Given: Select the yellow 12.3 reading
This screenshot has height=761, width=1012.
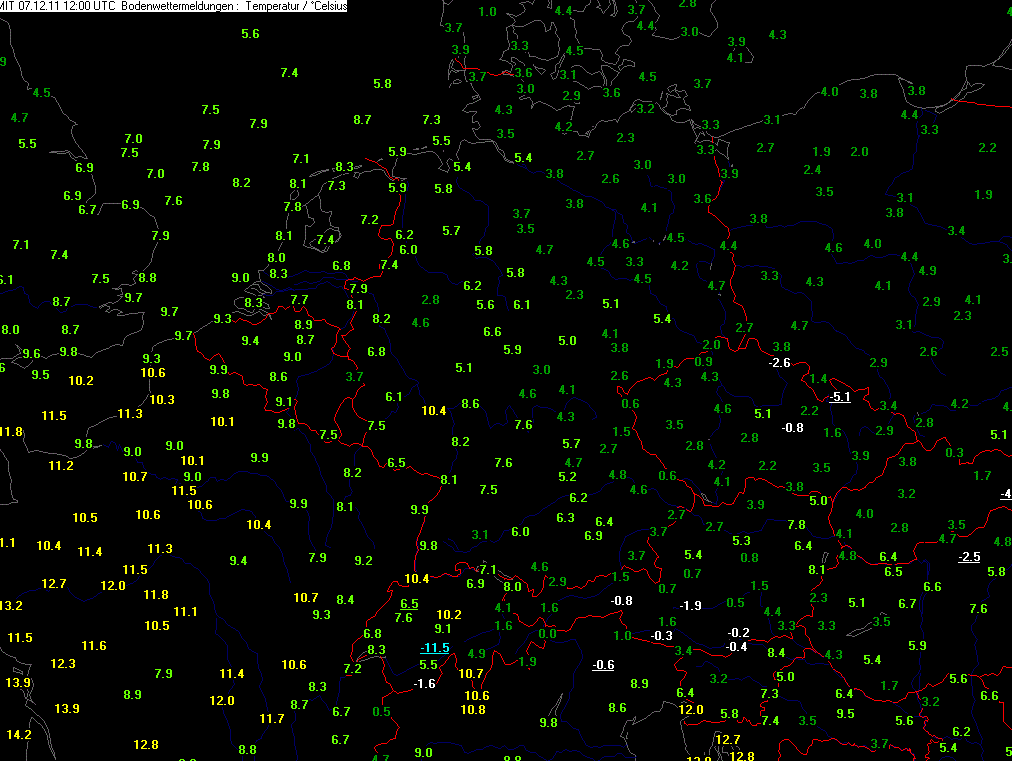Looking at the screenshot, I should click(63, 663).
